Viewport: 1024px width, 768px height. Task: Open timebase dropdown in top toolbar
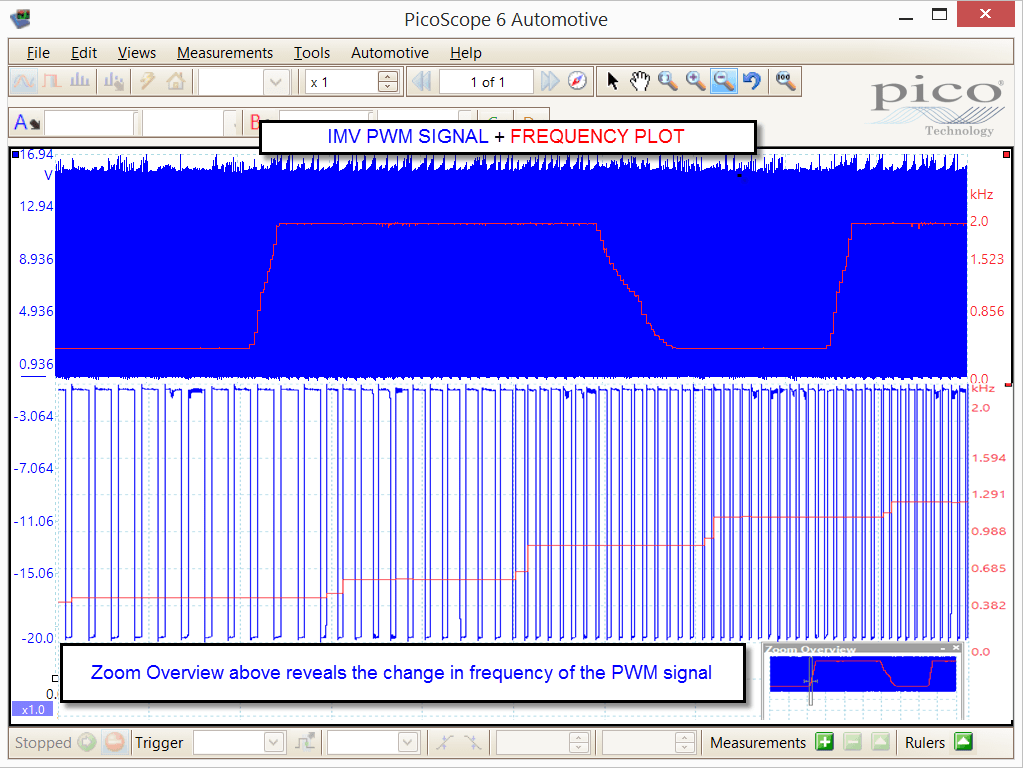[276, 82]
